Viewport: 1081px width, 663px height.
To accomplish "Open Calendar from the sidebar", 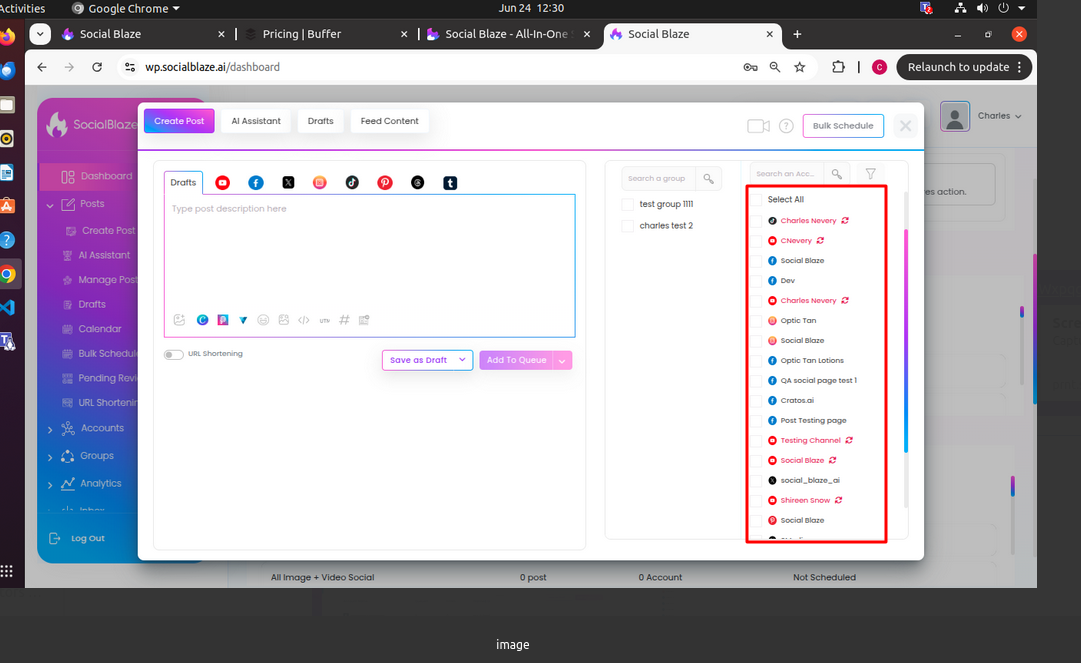I will pyautogui.click(x=100, y=329).
